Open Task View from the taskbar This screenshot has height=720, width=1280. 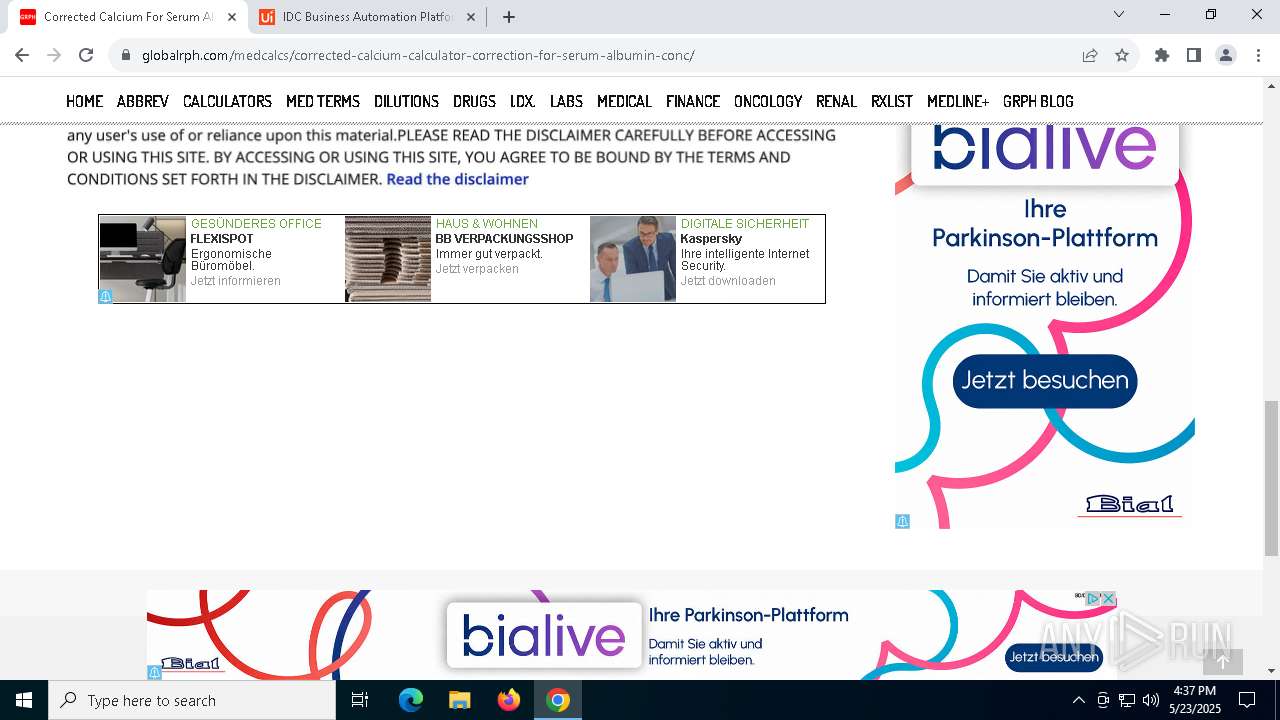click(x=360, y=700)
